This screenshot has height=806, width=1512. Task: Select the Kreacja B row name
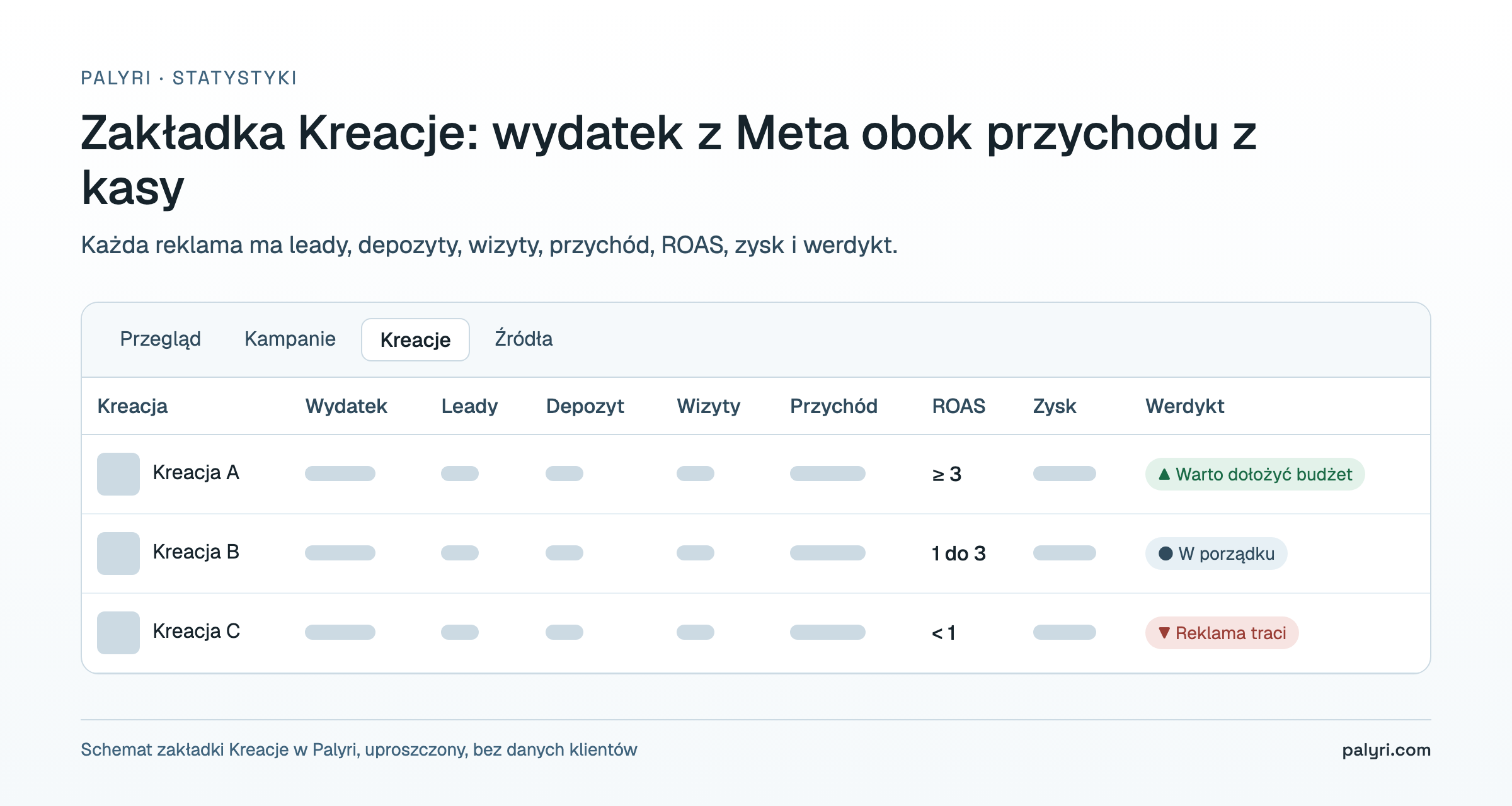coord(196,552)
